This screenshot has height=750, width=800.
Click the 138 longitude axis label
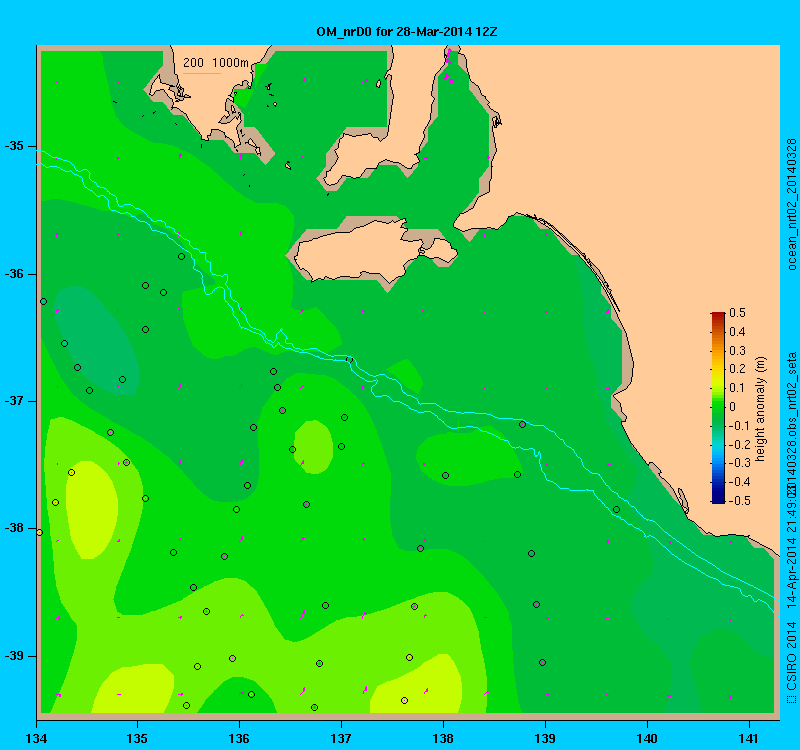point(443,738)
